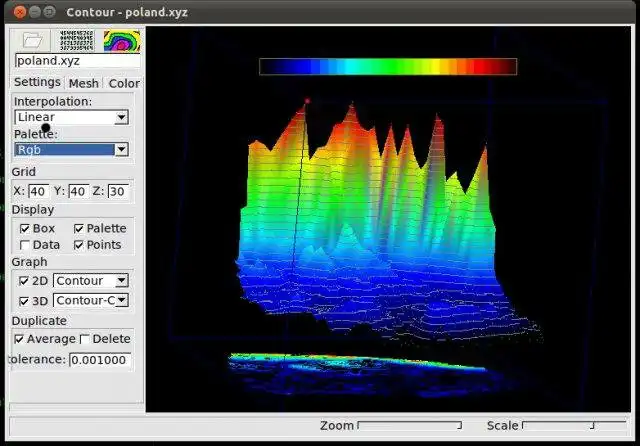
Task: Click the colorful contour map icon
Action: pyautogui.click(x=122, y=41)
